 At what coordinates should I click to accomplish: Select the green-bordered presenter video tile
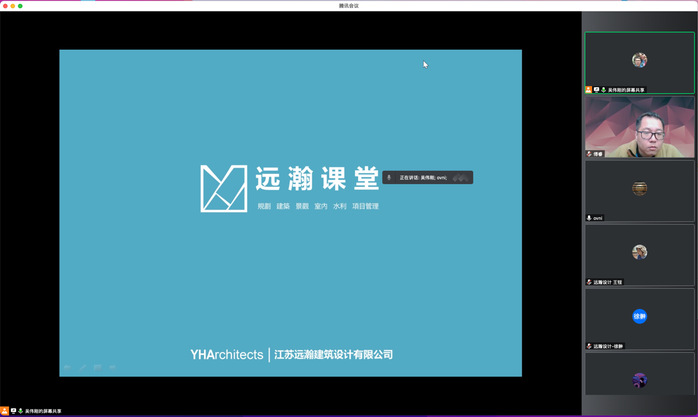(639, 62)
